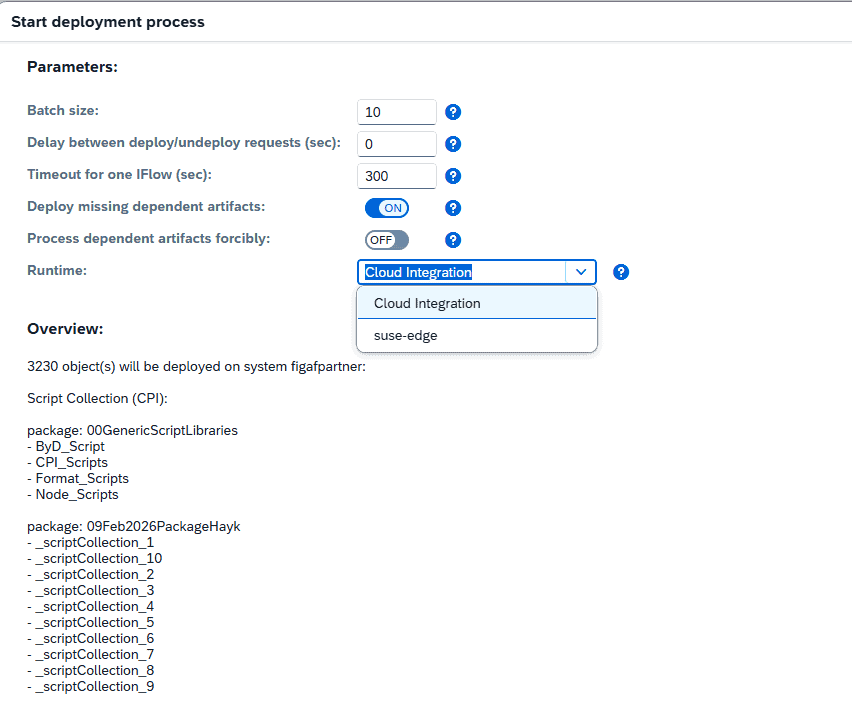The width and height of the screenshot is (852, 706).
Task: Click the Delay between requests input field
Action: click(397, 144)
